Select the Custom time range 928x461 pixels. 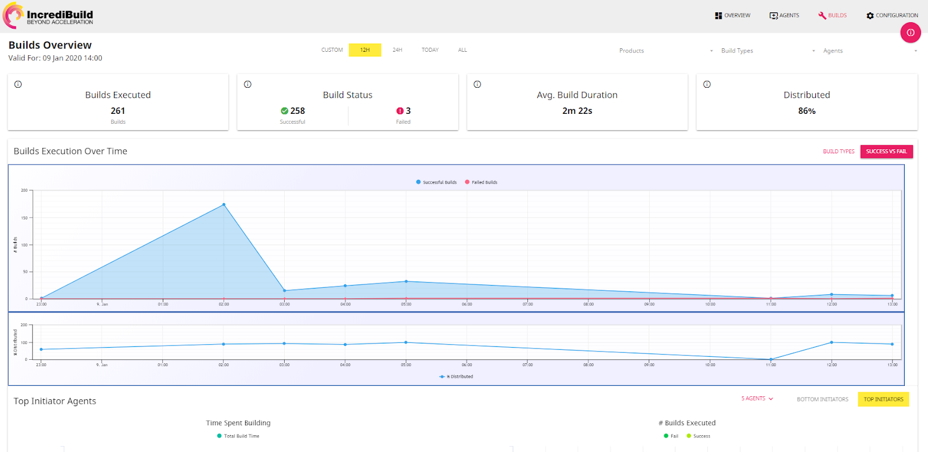332,50
